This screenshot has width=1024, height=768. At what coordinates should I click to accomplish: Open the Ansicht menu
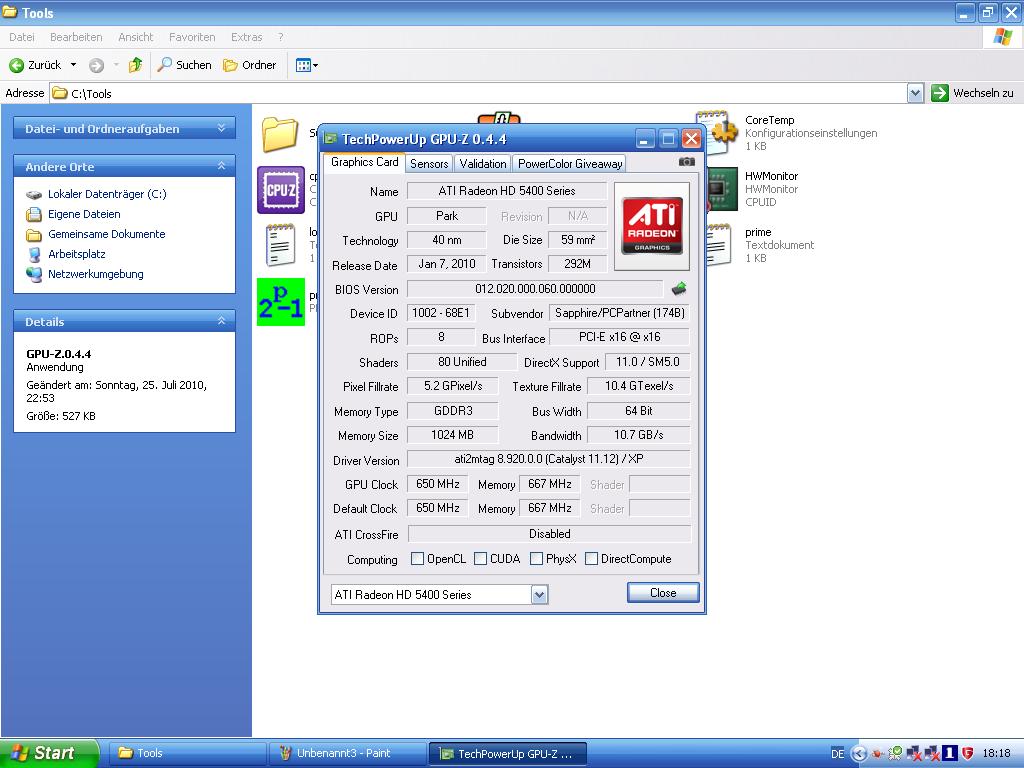coord(135,37)
